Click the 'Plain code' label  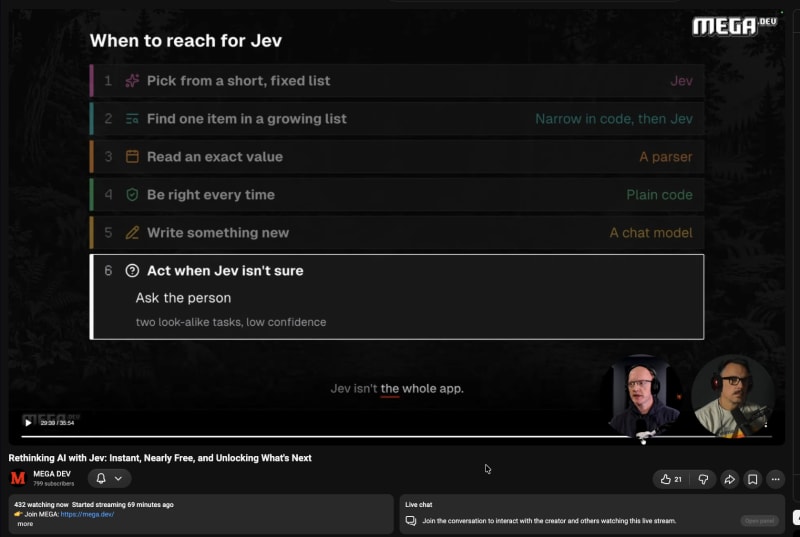pyautogui.click(x=659, y=195)
